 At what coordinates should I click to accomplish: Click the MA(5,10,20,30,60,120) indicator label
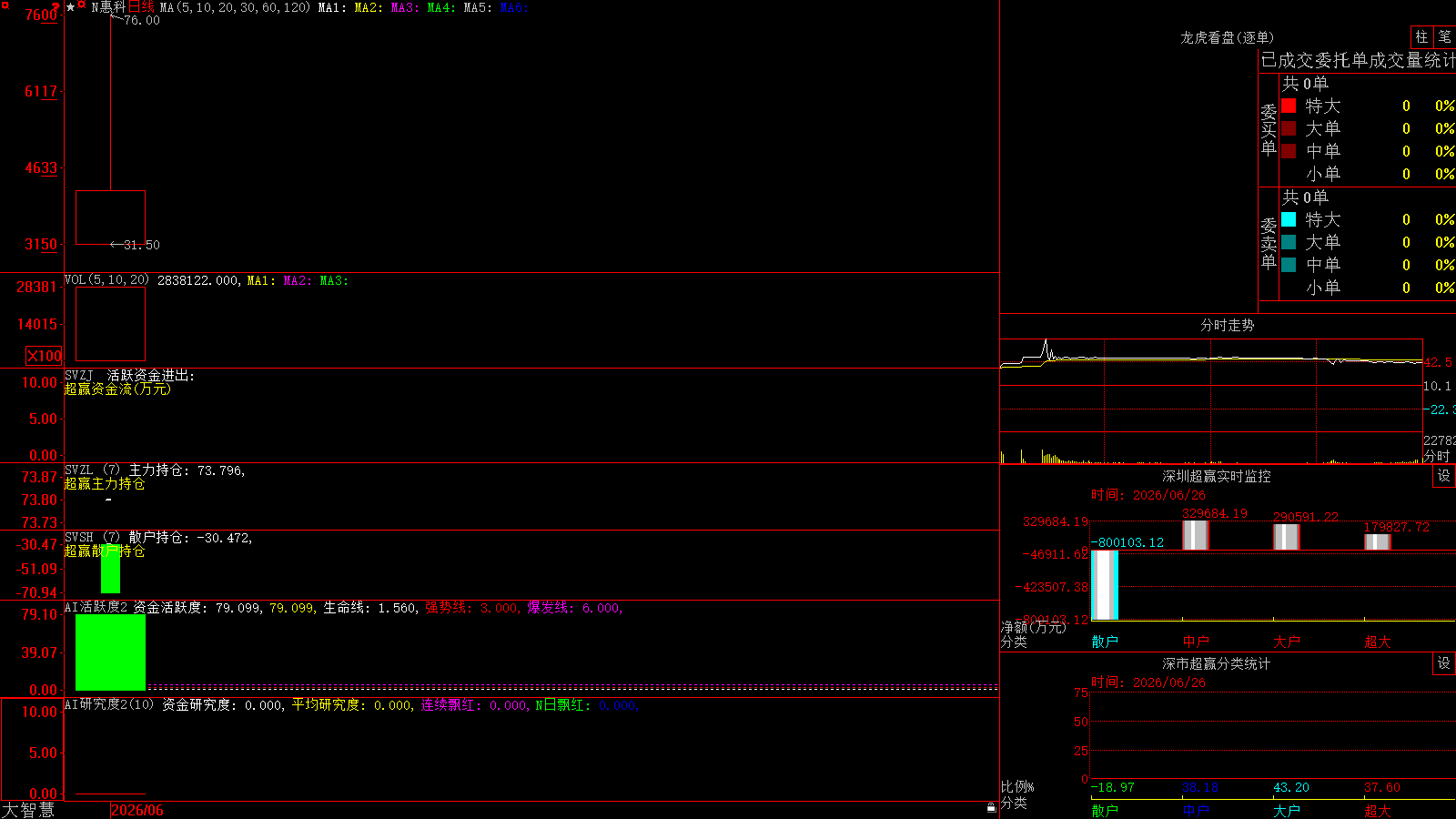click(x=235, y=7)
